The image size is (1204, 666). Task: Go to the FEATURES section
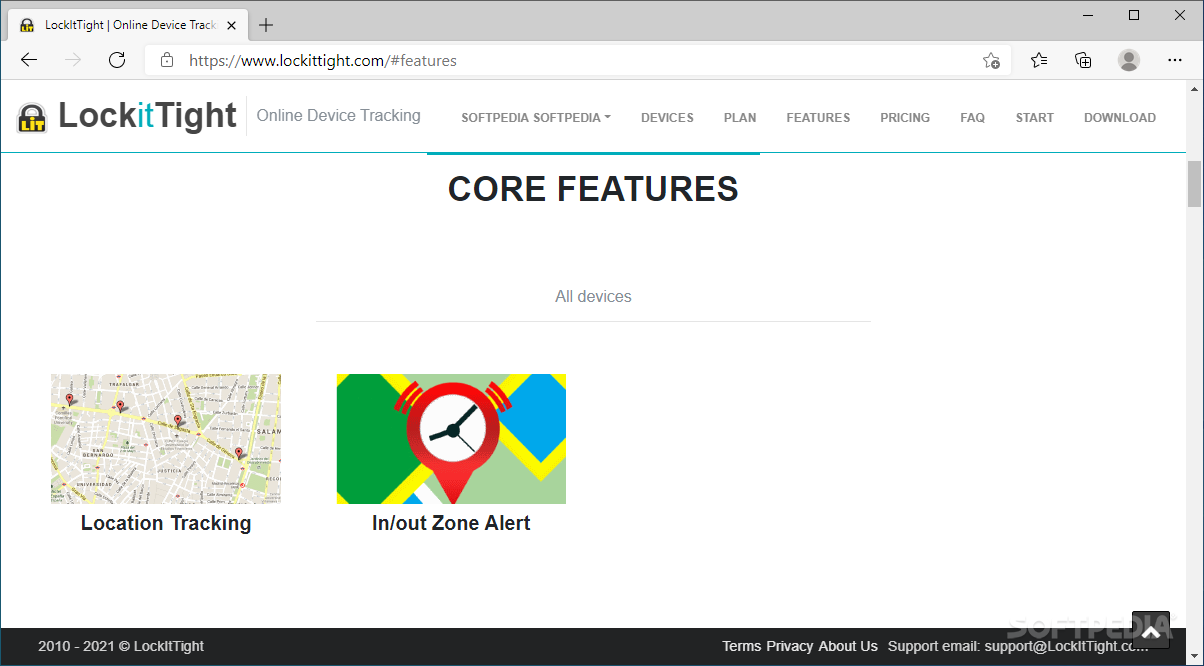pos(818,118)
